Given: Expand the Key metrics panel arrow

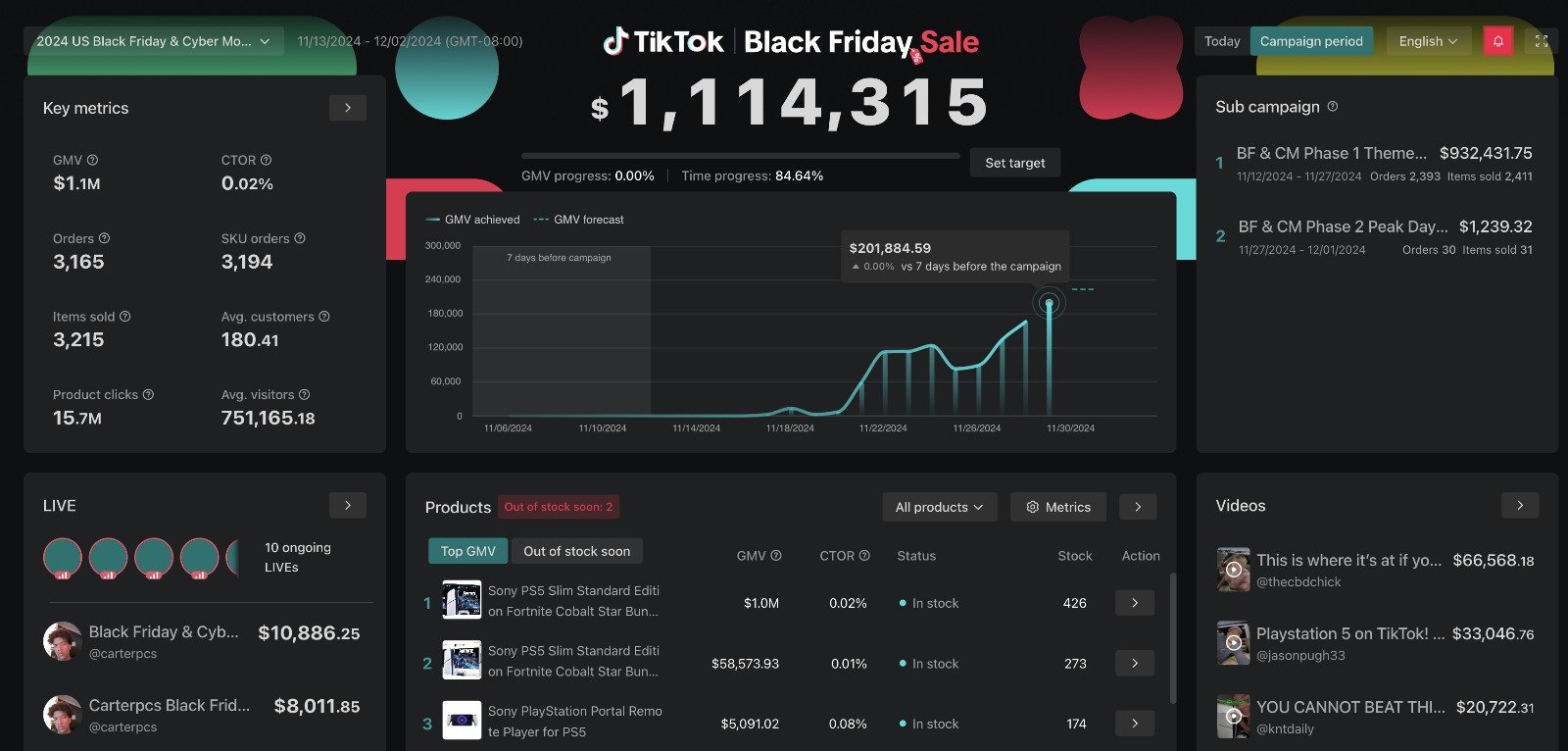Looking at the screenshot, I should click(347, 108).
